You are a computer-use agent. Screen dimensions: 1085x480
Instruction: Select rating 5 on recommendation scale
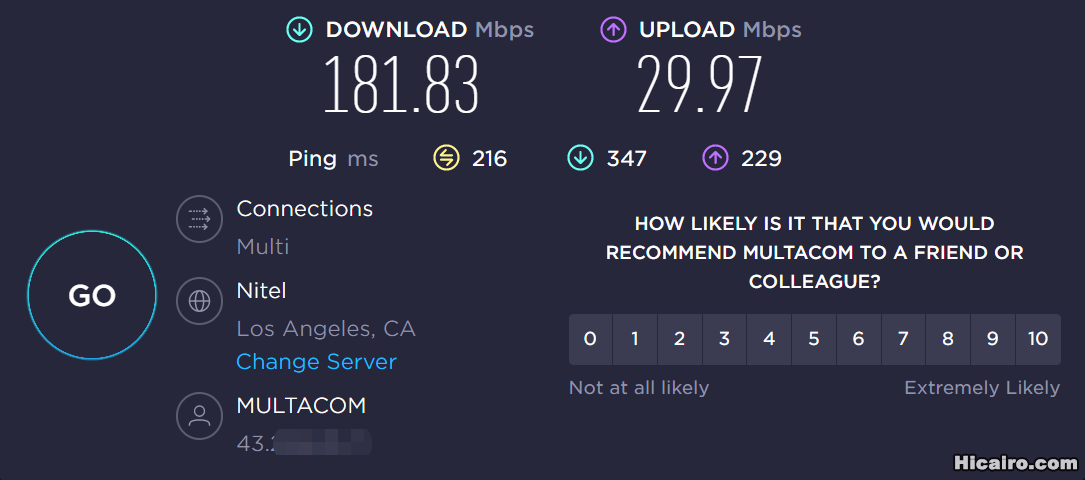(814, 339)
